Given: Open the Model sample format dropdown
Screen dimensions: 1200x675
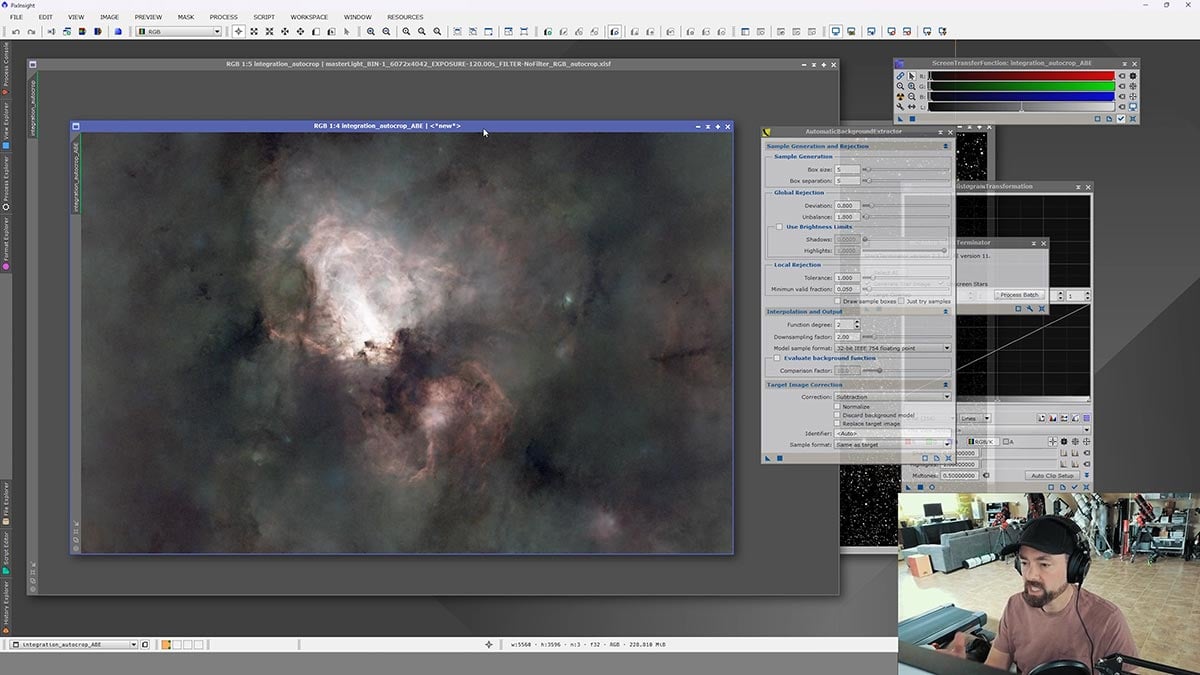Looking at the screenshot, I should click(x=893, y=348).
